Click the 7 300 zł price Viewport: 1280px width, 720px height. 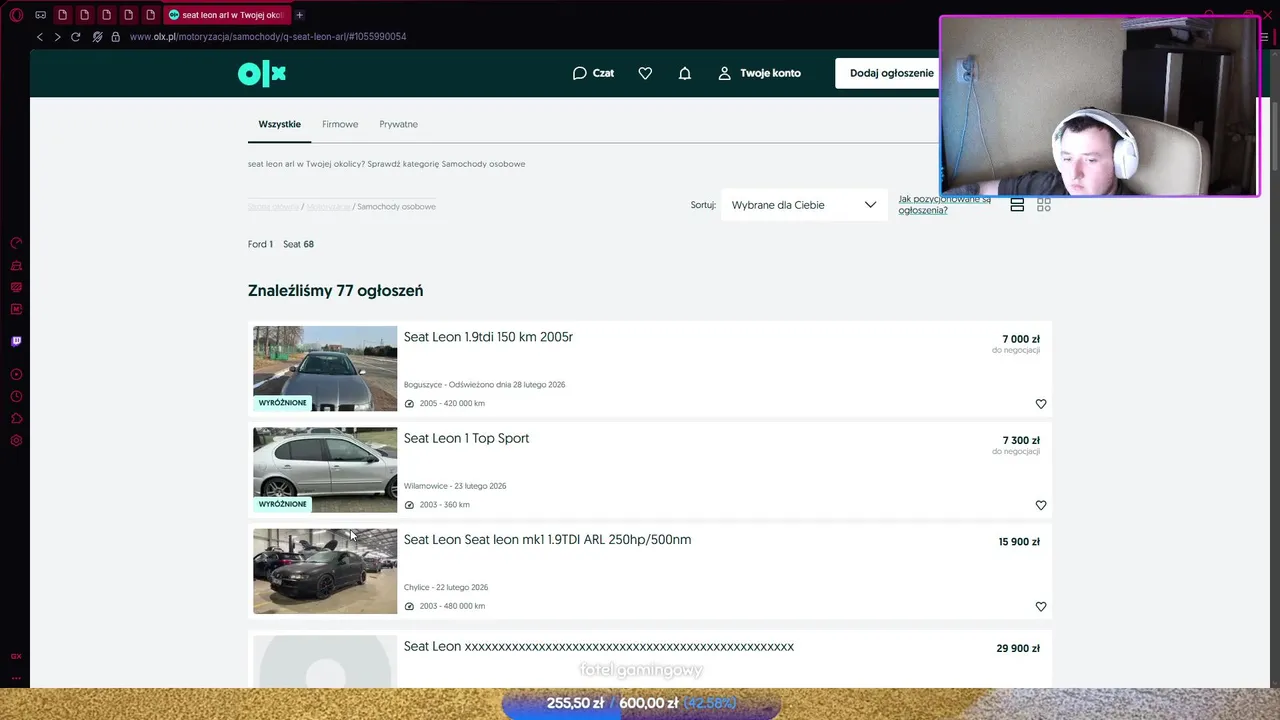click(1021, 440)
